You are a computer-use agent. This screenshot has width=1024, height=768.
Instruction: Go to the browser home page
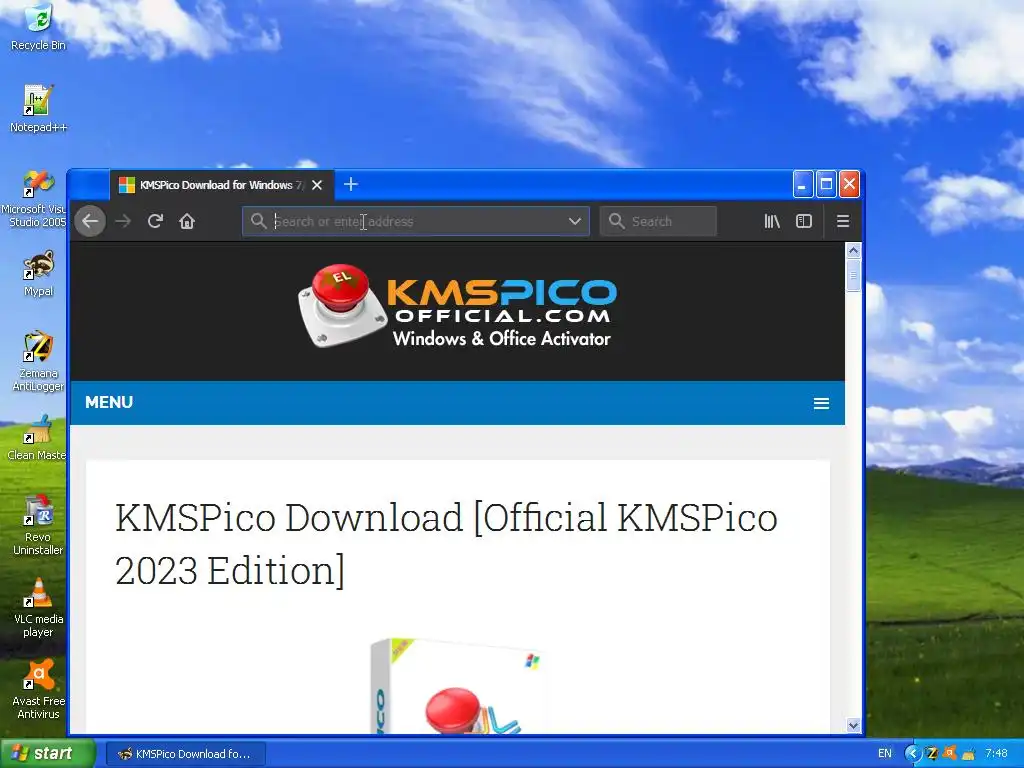(187, 221)
